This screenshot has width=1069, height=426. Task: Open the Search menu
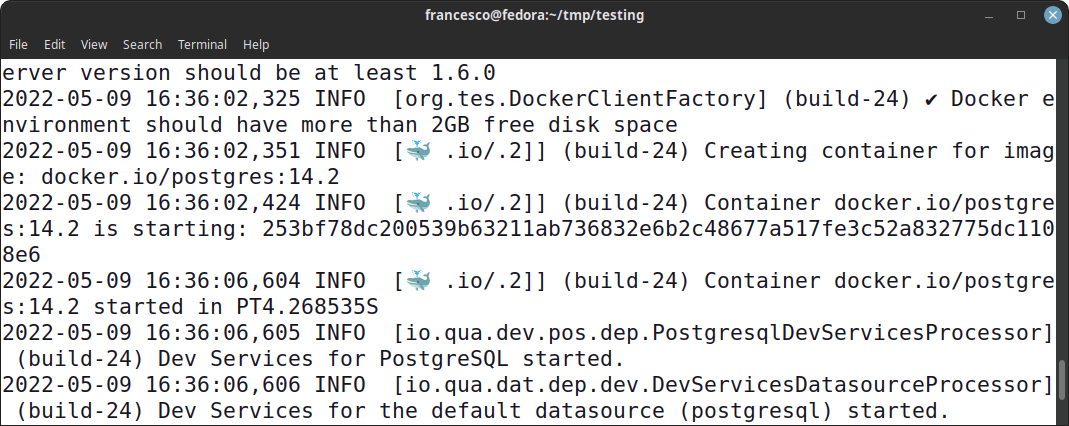click(x=142, y=44)
